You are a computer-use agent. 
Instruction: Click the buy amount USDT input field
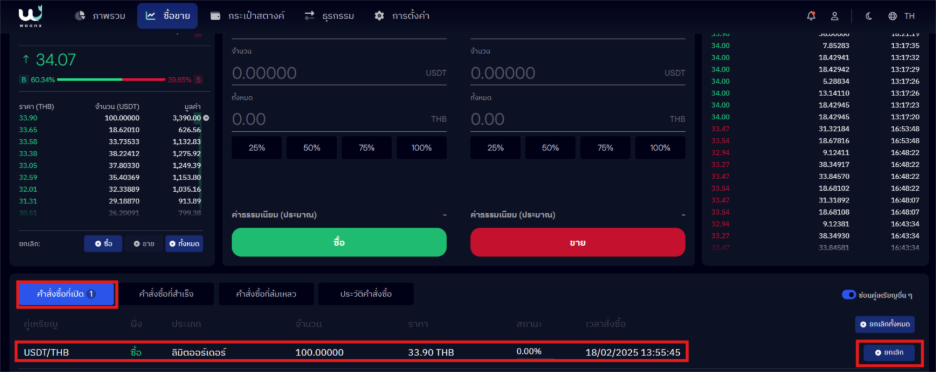click(339, 73)
